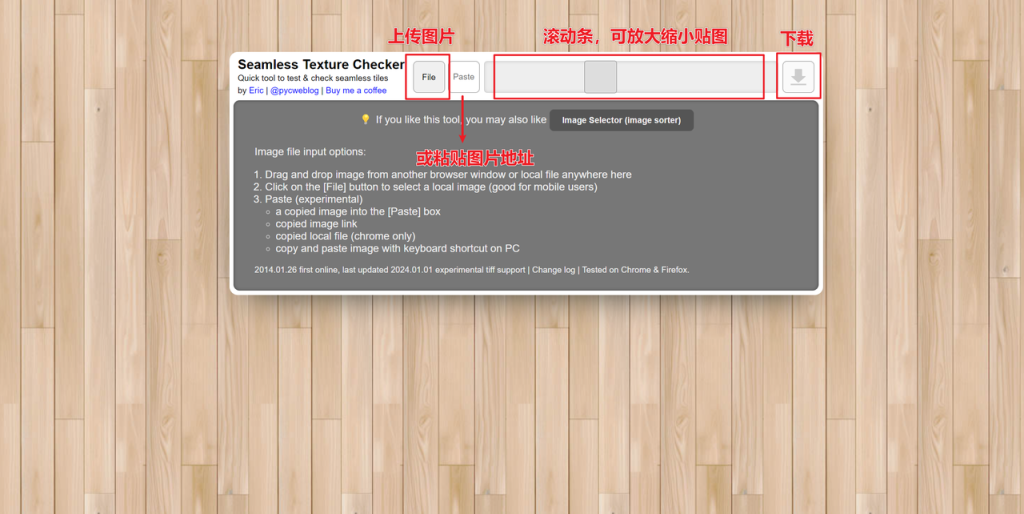Click the 'copy and paste image with keyboard shortcut' line
The width and height of the screenshot is (1024, 514).
tap(398, 248)
